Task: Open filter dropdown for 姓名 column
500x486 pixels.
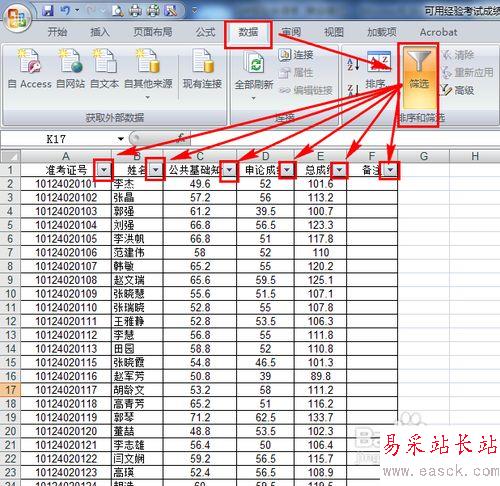Action: point(156,170)
